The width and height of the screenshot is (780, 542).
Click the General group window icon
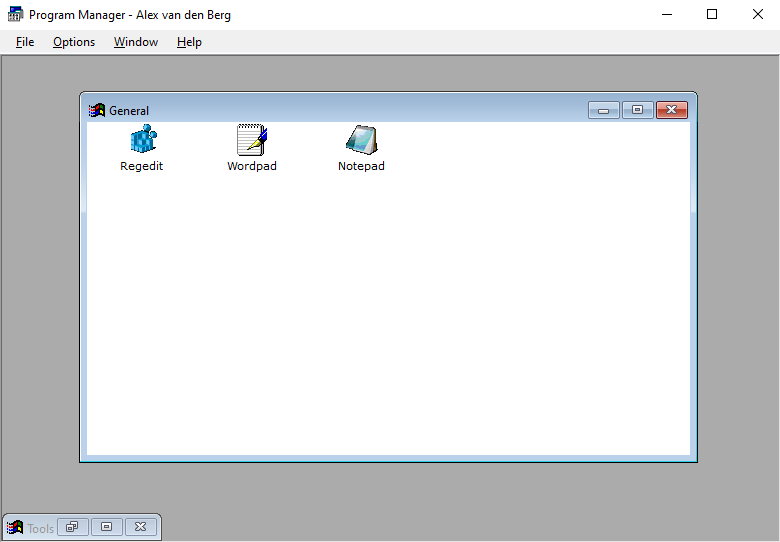(x=97, y=110)
